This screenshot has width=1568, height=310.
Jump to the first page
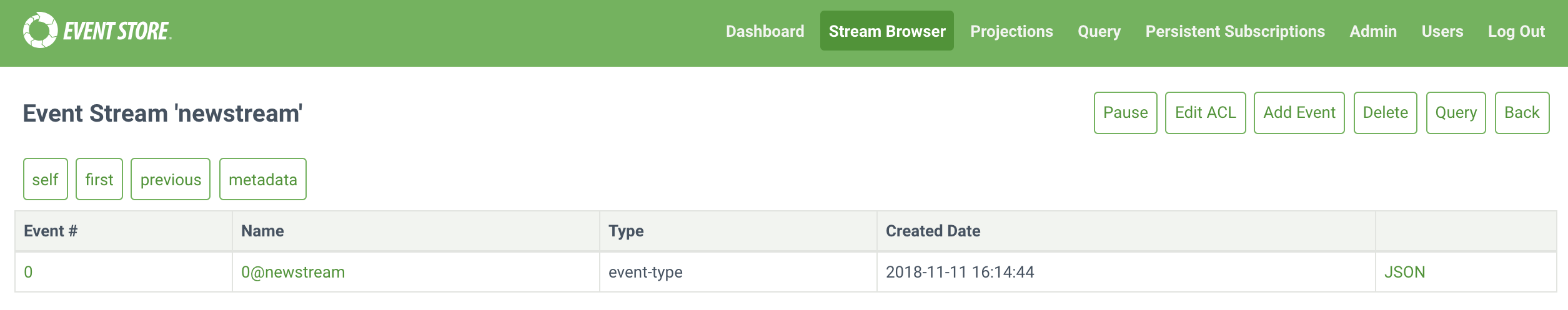coord(99,180)
